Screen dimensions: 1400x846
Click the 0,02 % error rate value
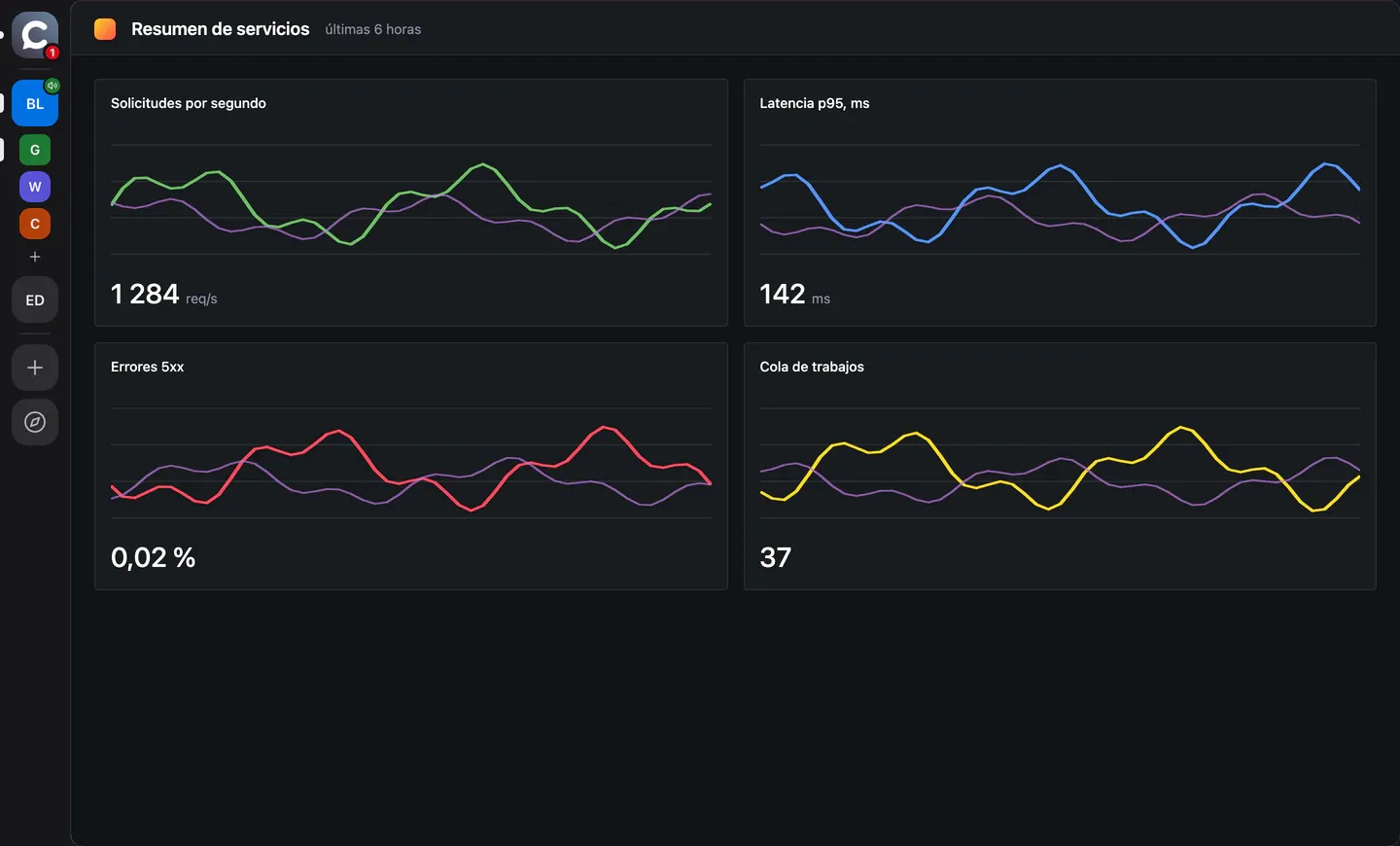pos(154,557)
